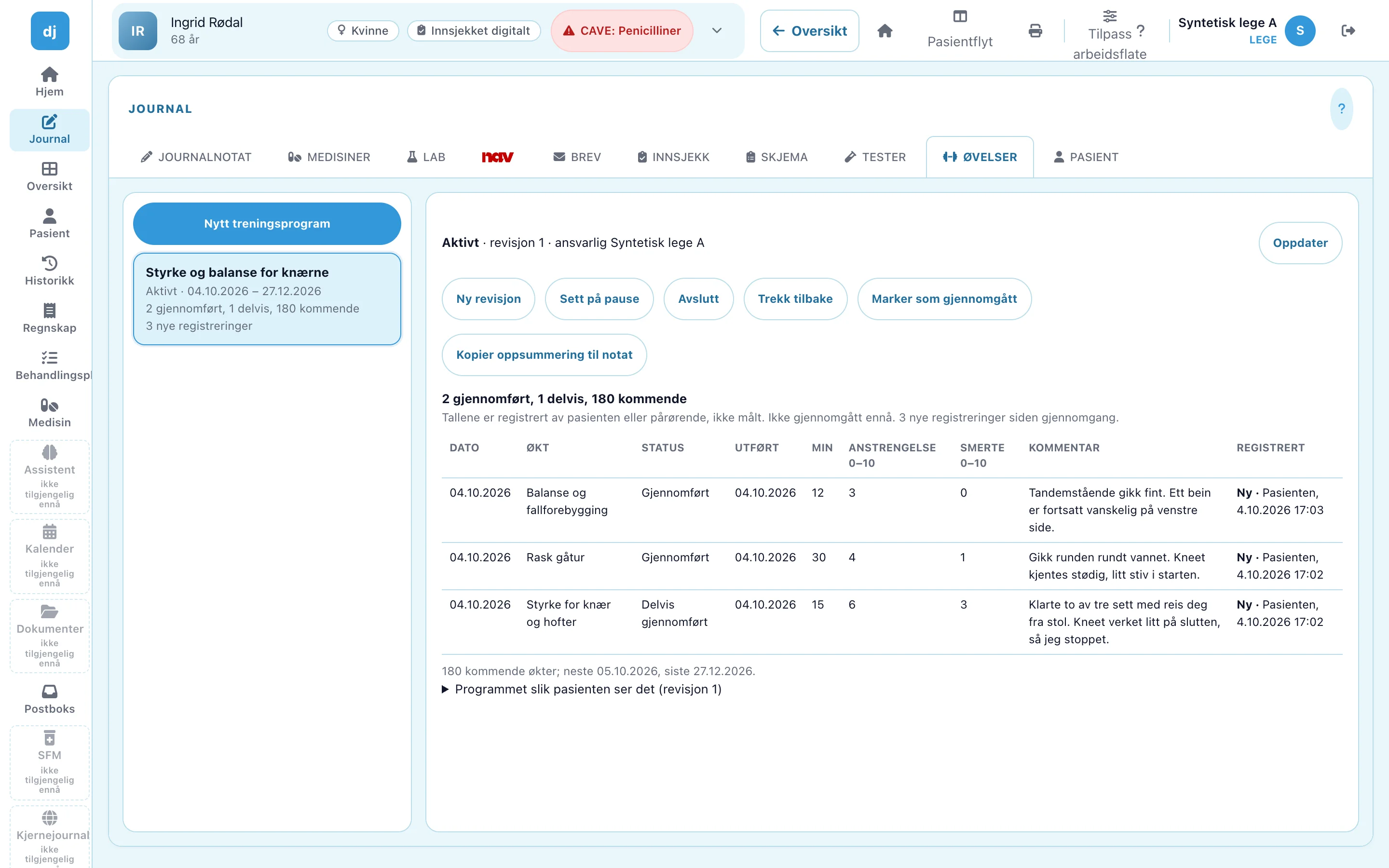Click Ny revisjon
1389x868 pixels.
click(x=489, y=298)
